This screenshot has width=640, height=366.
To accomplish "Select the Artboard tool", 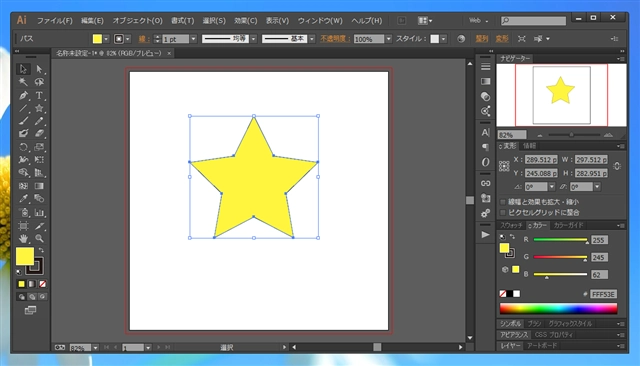I will tap(23, 226).
